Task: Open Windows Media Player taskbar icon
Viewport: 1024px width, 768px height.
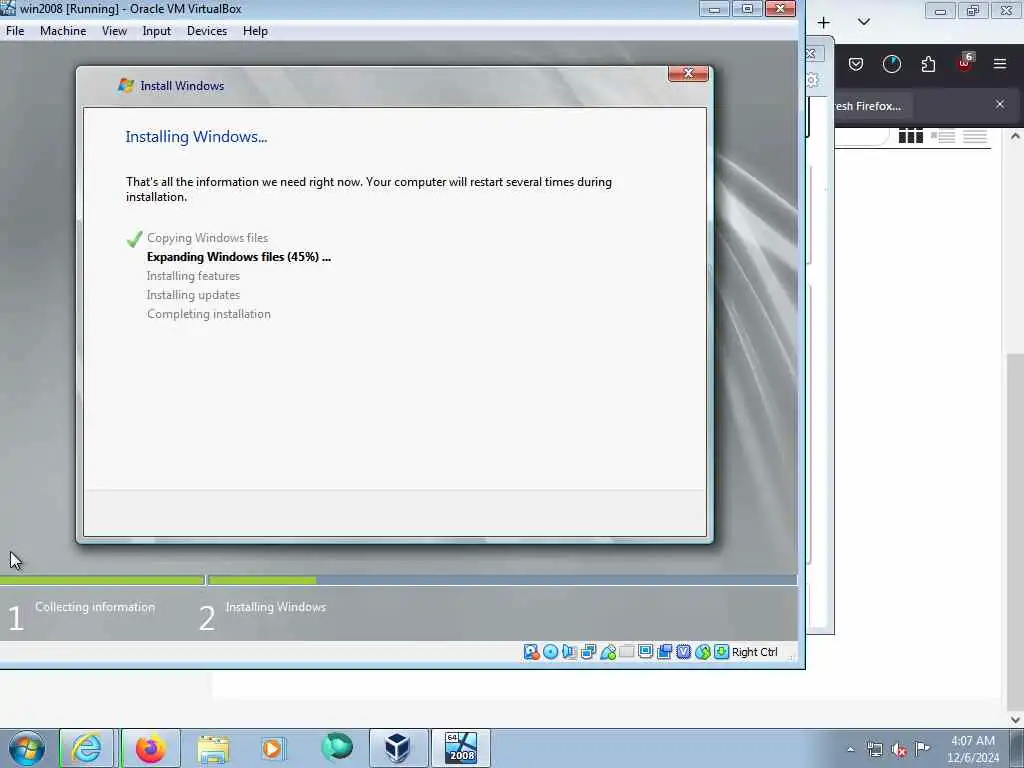Action: (x=273, y=748)
